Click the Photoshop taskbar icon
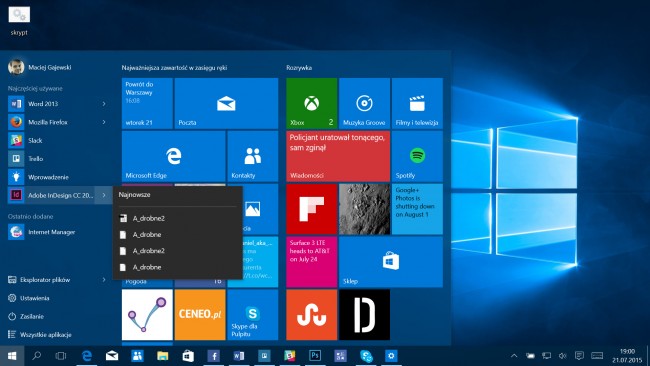 [315, 356]
